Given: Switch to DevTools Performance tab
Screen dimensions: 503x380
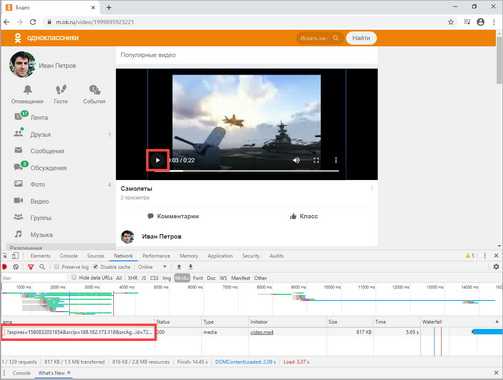Looking at the screenshot, I should pos(156,256).
